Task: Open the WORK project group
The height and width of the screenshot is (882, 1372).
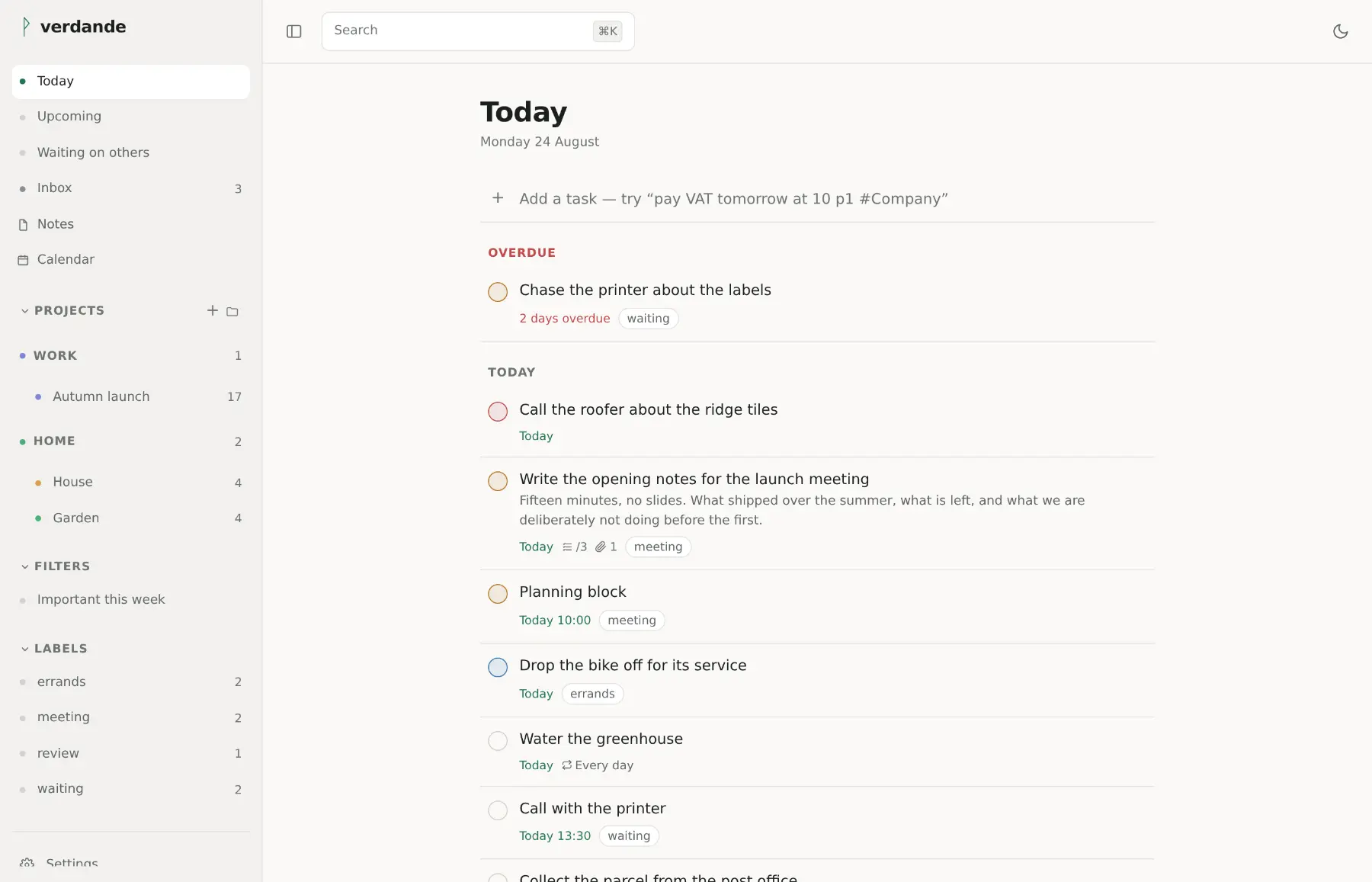Action: pos(131,355)
